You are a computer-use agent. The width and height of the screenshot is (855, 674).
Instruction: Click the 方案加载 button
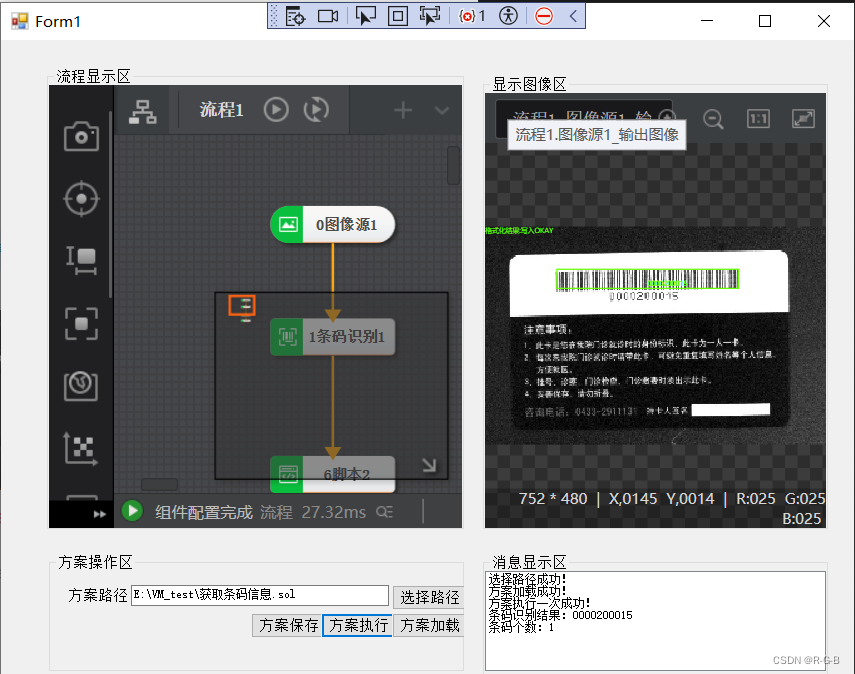(x=429, y=625)
